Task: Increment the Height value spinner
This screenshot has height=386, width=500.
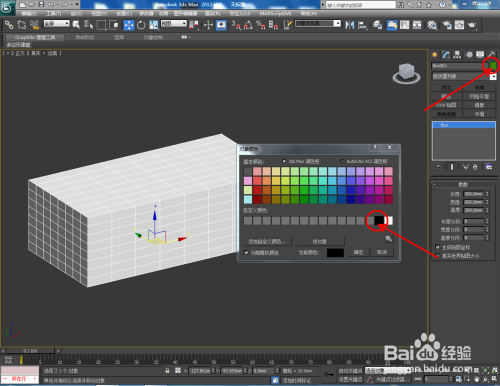Action: click(487, 209)
